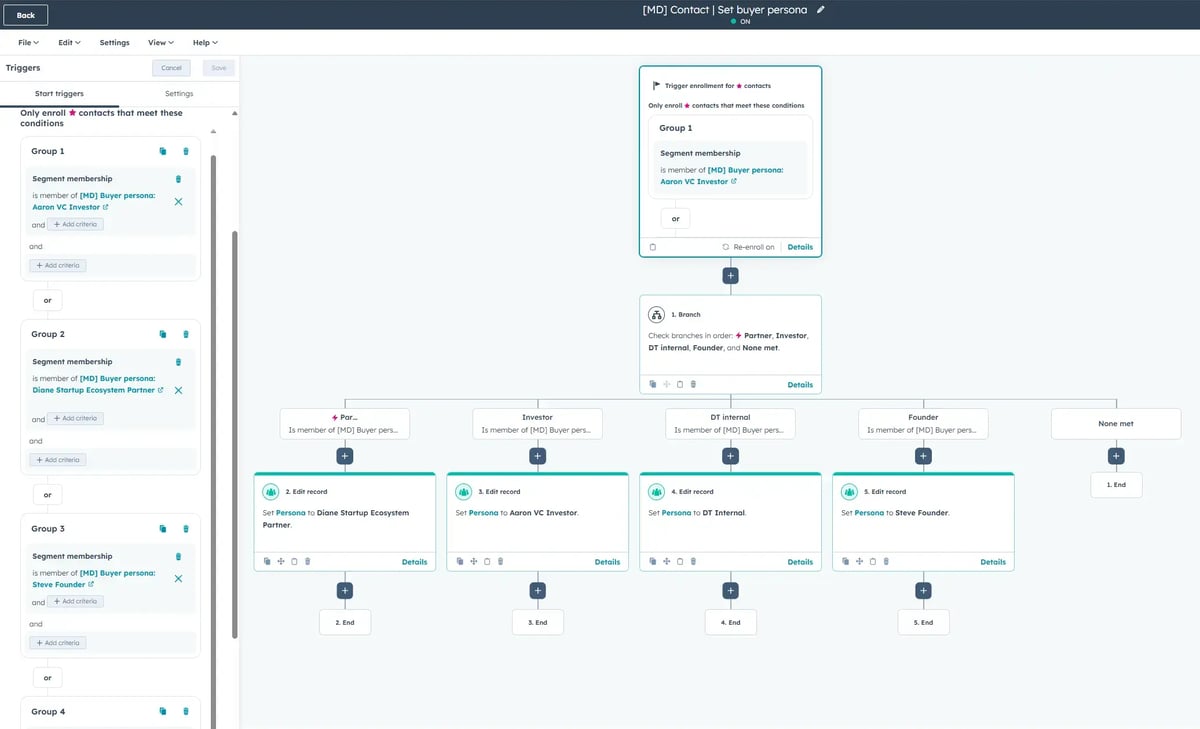This screenshot has width=1200, height=729.
Task: Cancel trigger changes
Action: (x=171, y=68)
